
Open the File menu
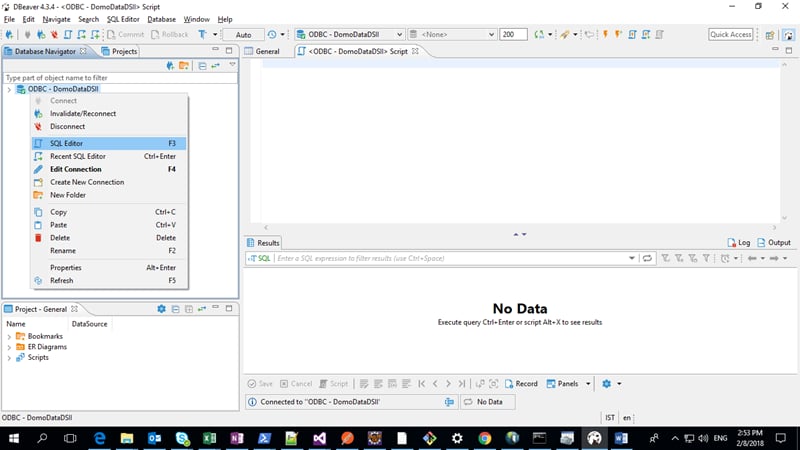(x=9, y=19)
